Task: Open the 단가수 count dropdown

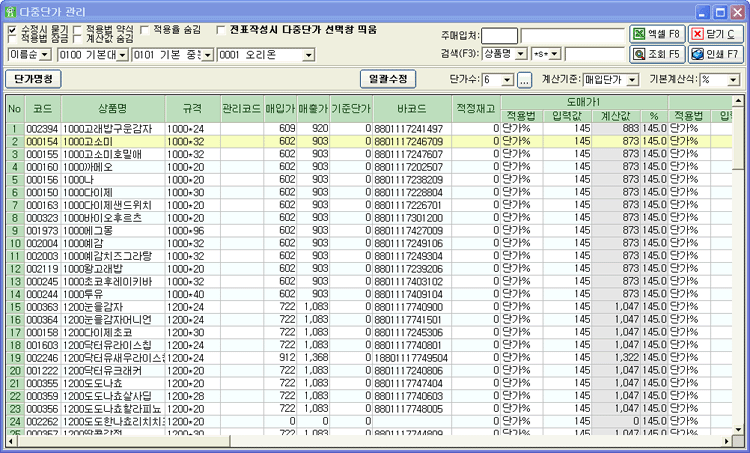Action: pos(507,80)
